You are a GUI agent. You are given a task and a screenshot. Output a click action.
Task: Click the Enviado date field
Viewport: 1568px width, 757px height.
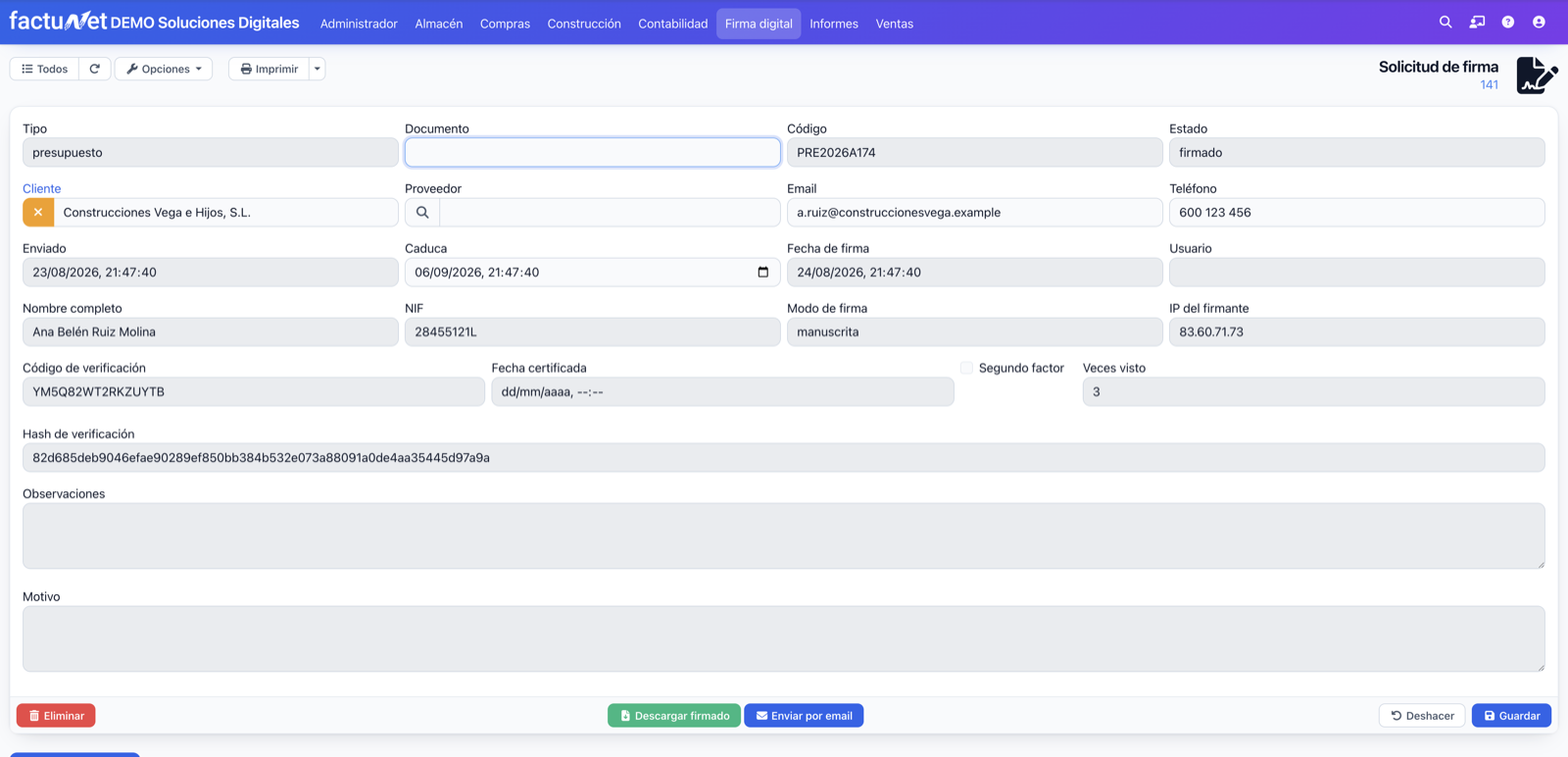coord(211,273)
